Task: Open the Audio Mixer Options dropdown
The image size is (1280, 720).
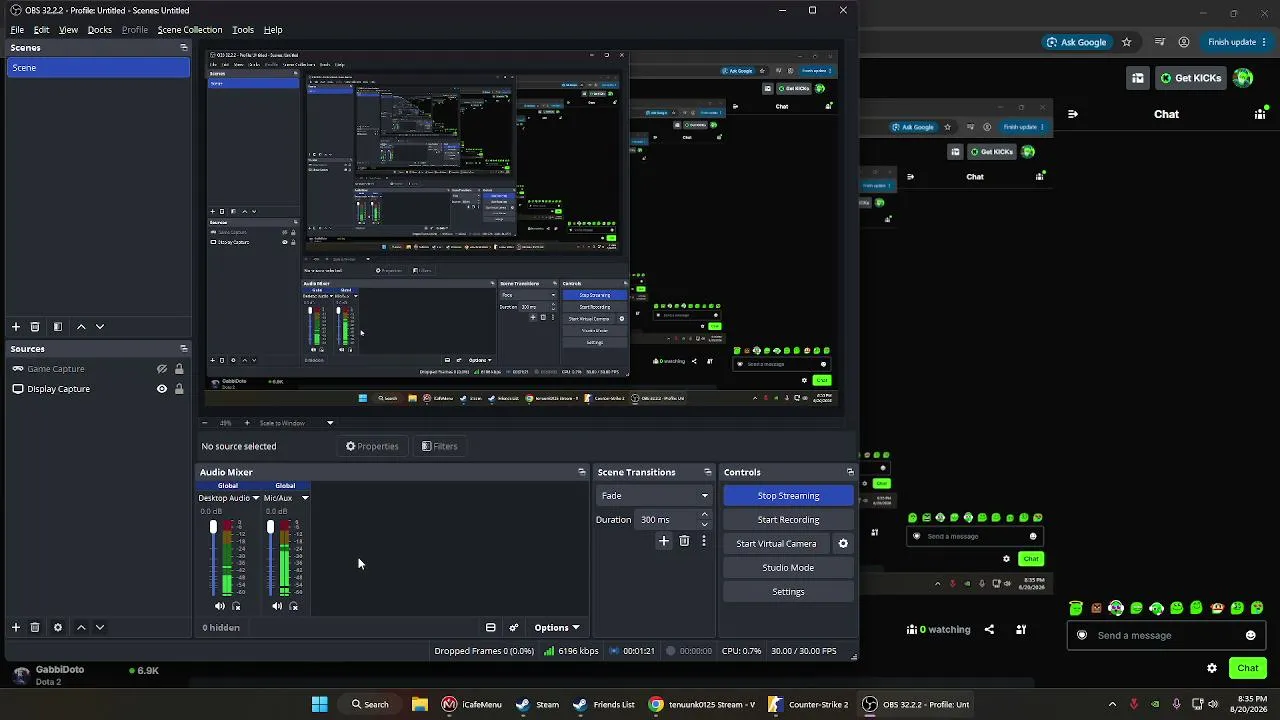Action: click(x=557, y=628)
